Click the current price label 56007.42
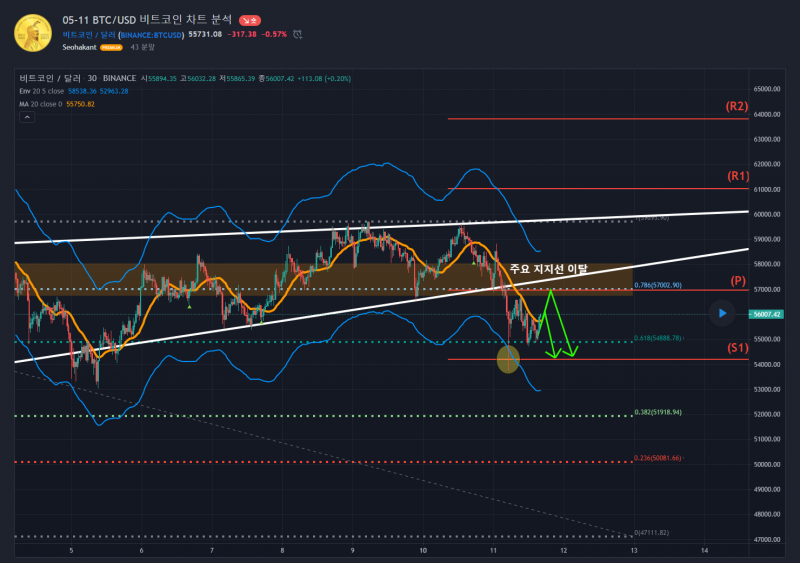 764,314
